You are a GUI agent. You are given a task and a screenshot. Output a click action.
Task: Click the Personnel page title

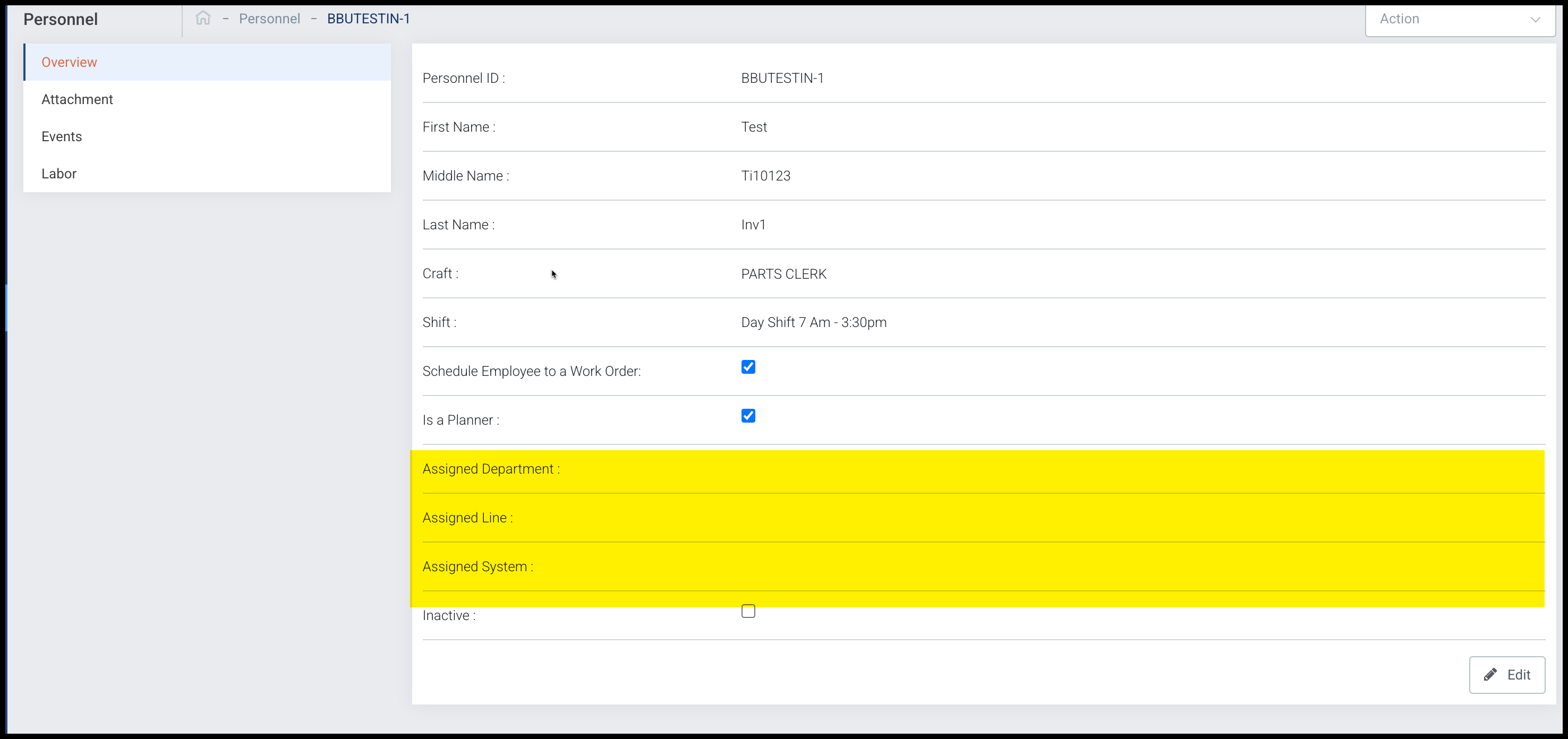[60, 20]
